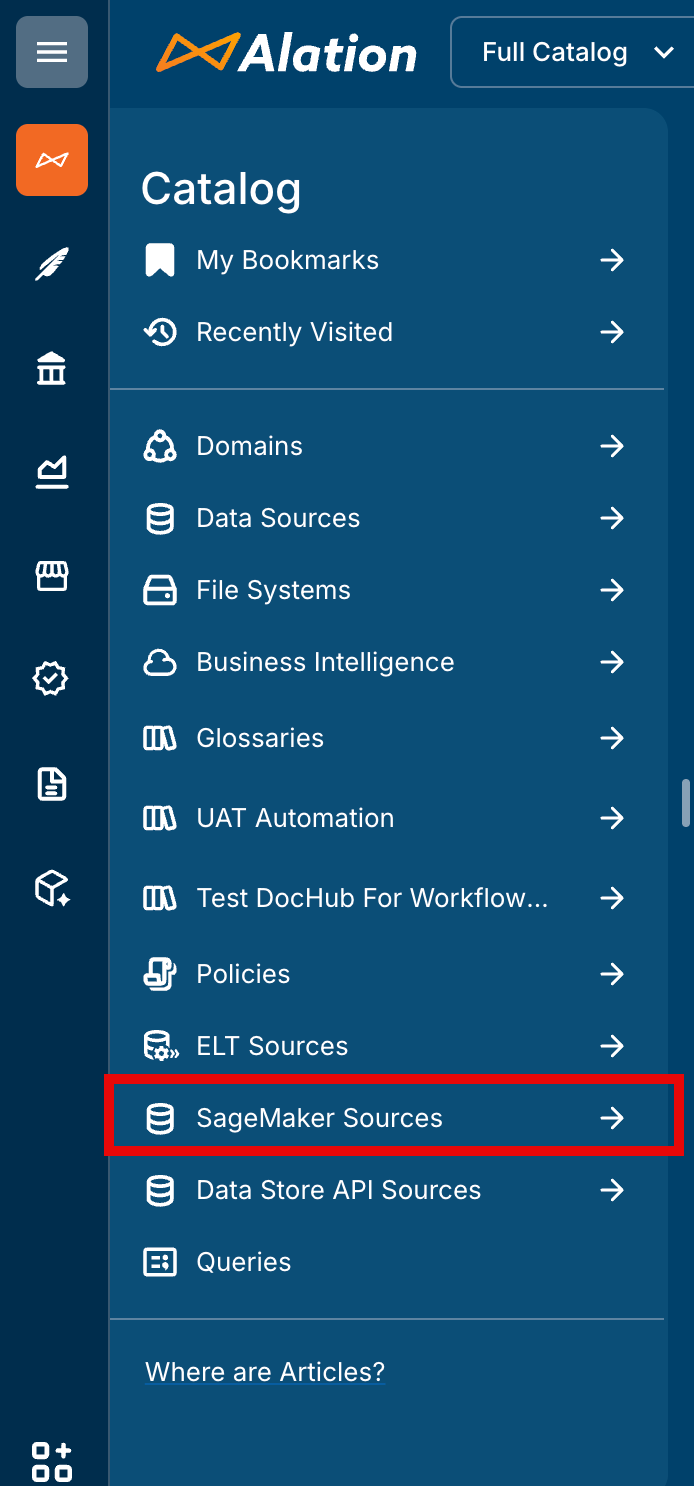The image size is (694, 1486).
Task: Click the Queries link
Action: pyautogui.click(x=243, y=1262)
